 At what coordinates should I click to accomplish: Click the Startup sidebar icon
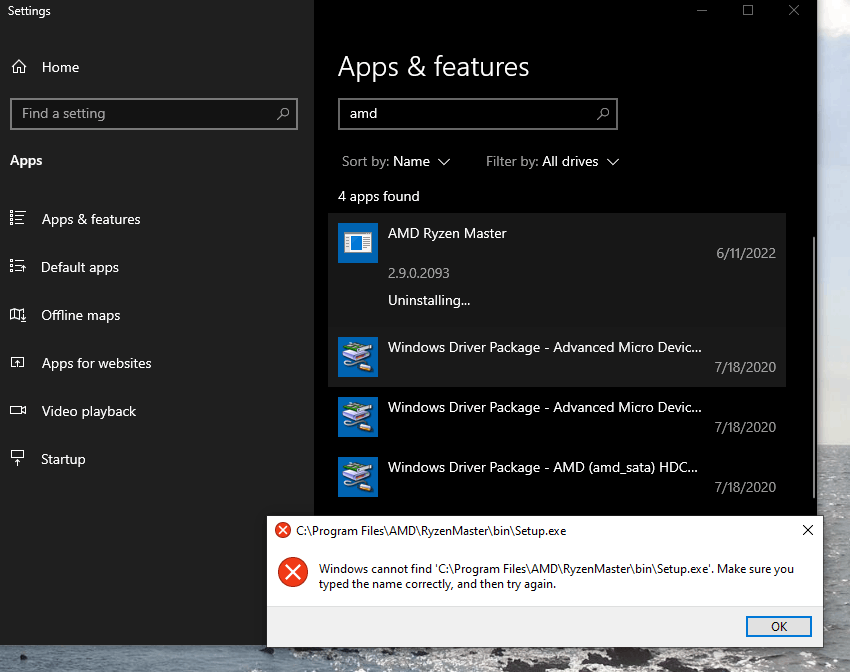17,458
